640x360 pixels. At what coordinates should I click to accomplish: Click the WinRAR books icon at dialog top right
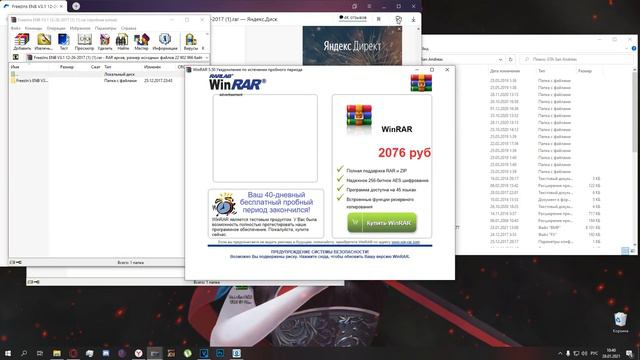[x=421, y=83]
